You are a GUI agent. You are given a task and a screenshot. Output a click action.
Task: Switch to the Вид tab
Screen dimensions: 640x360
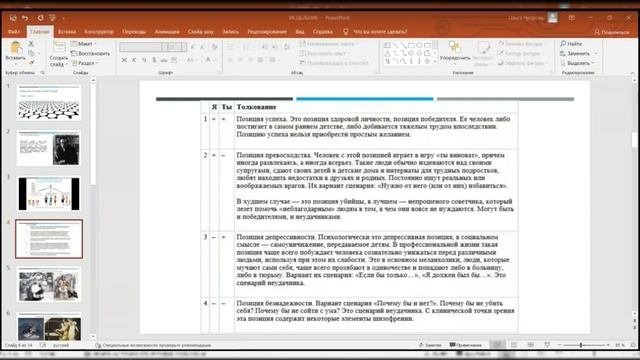point(300,31)
